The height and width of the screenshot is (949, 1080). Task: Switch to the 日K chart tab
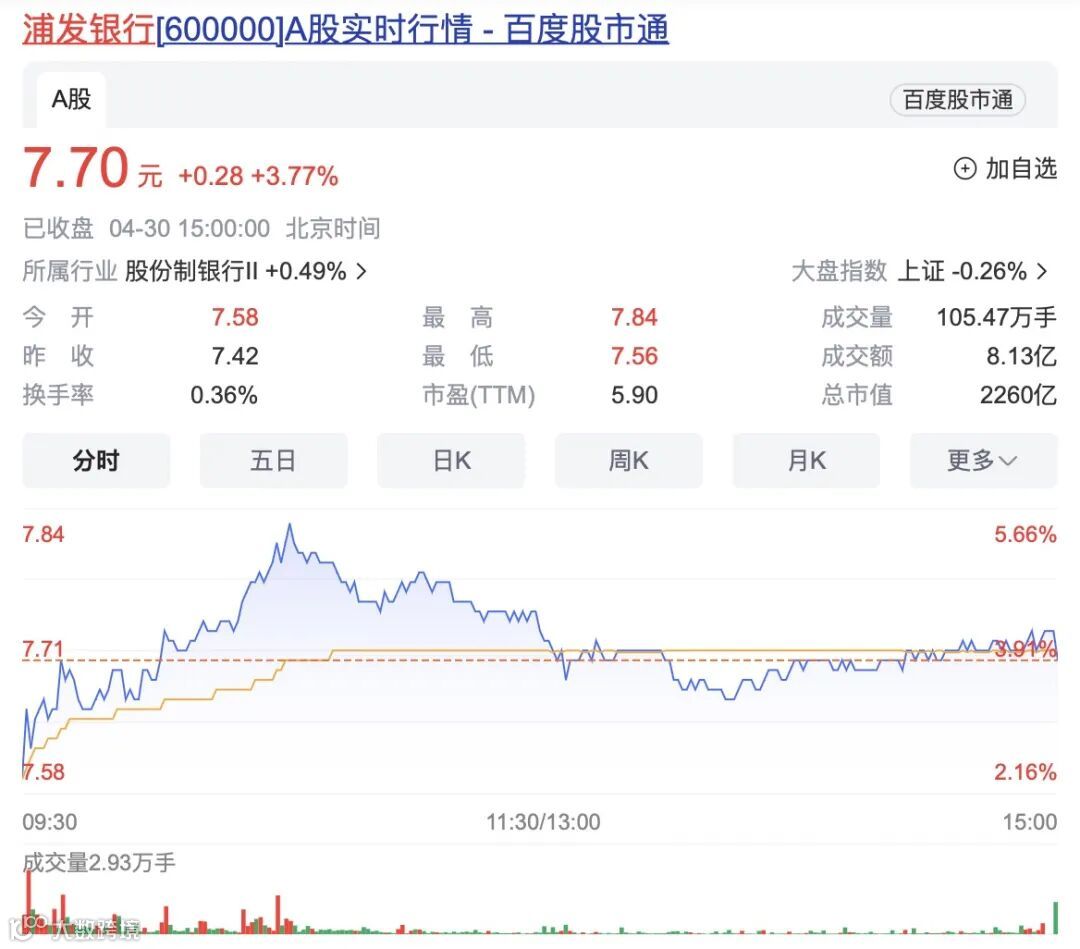451,460
